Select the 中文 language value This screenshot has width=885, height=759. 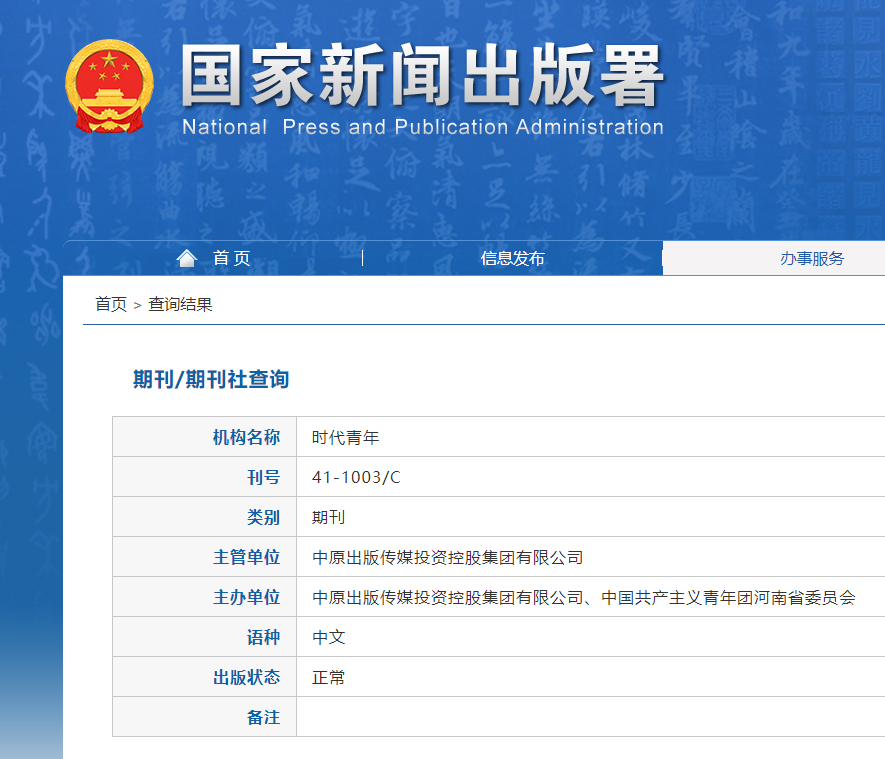click(328, 638)
